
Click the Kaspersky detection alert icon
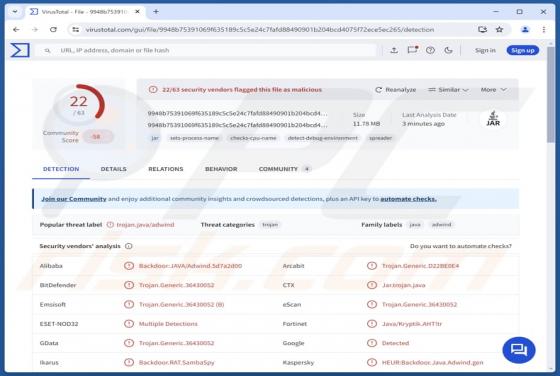coord(372,362)
